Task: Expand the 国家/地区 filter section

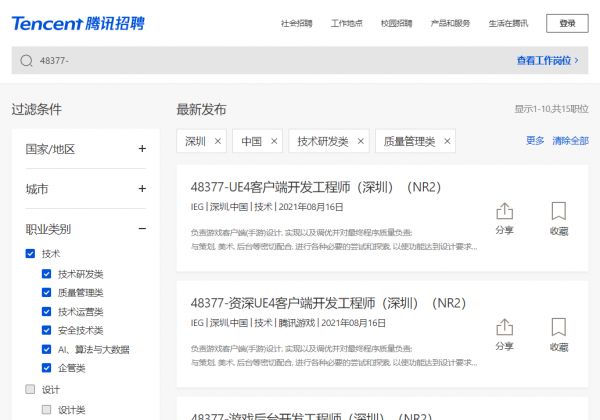Action: tap(142, 149)
